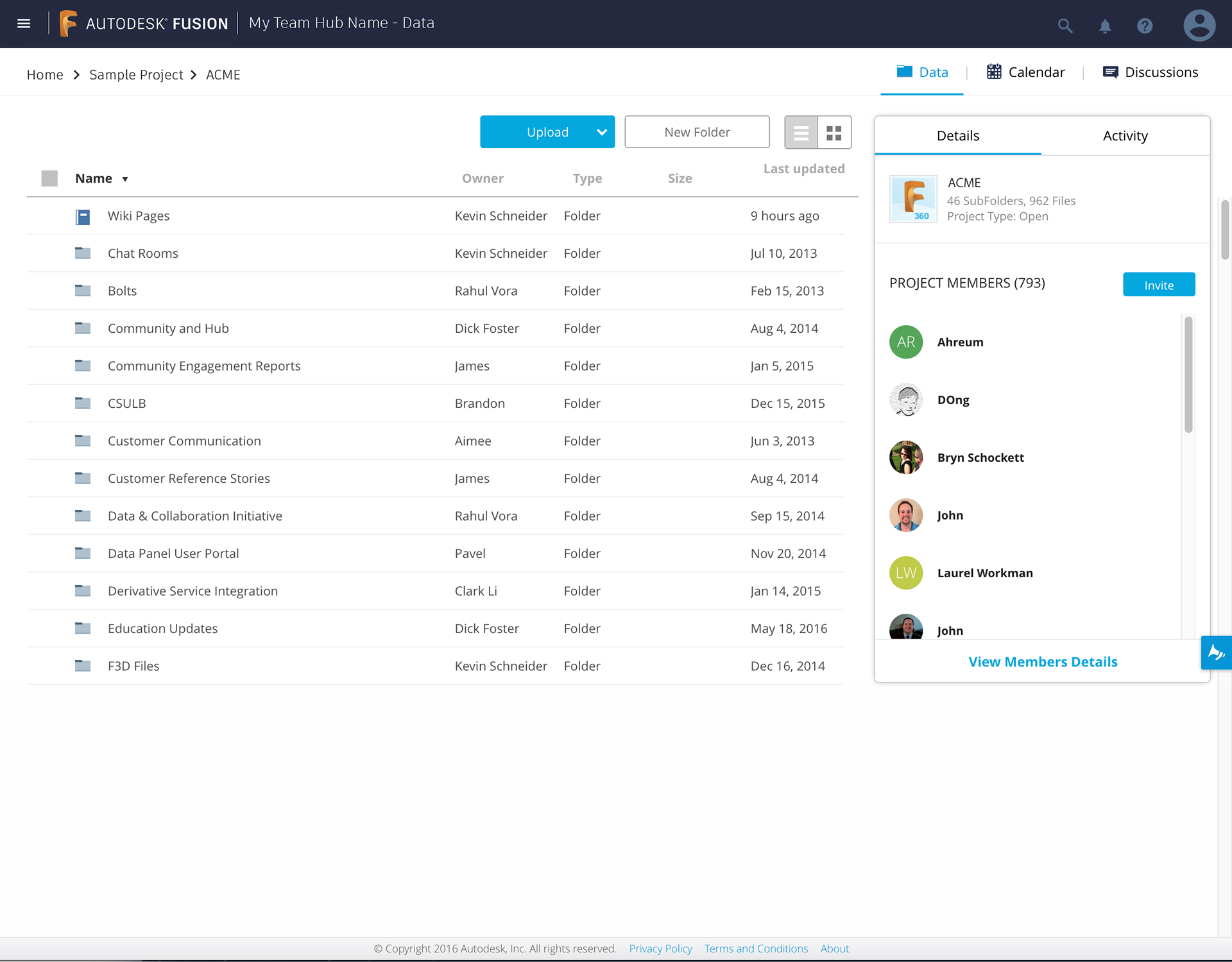Click the New Folder button
The height and width of the screenshot is (962, 1232).
697,132
